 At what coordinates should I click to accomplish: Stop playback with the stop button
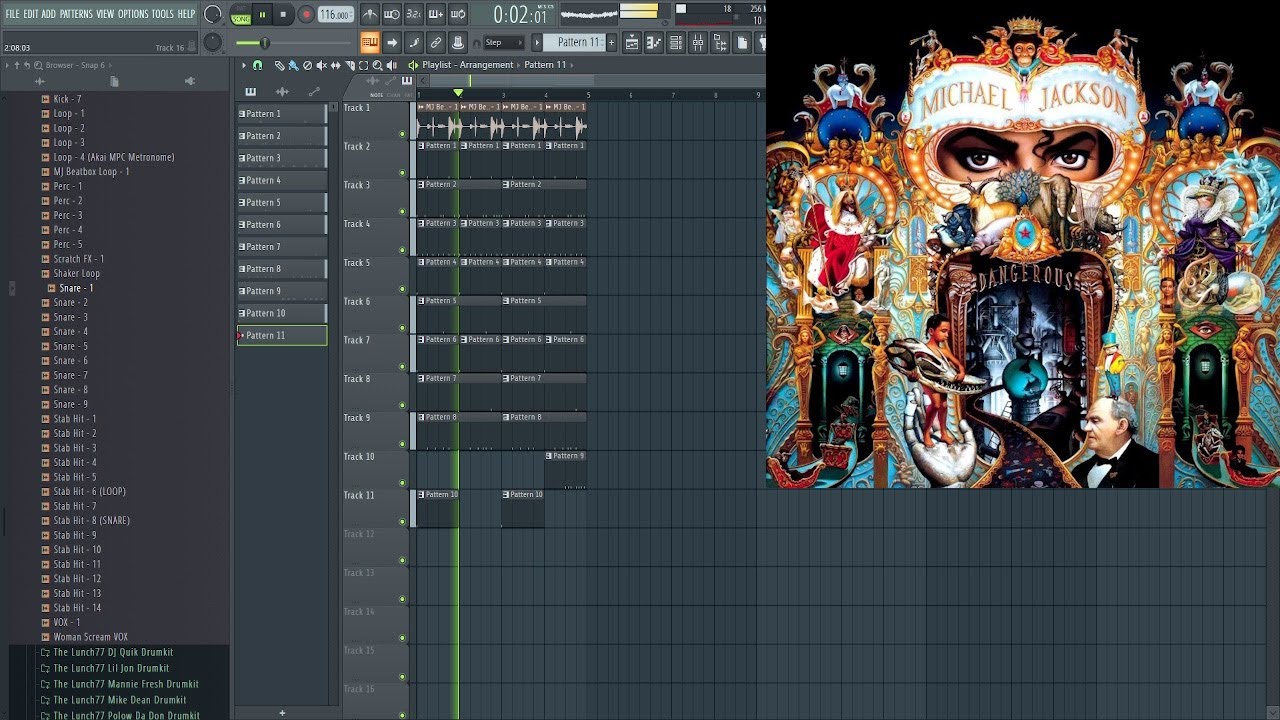click(283, 14)
